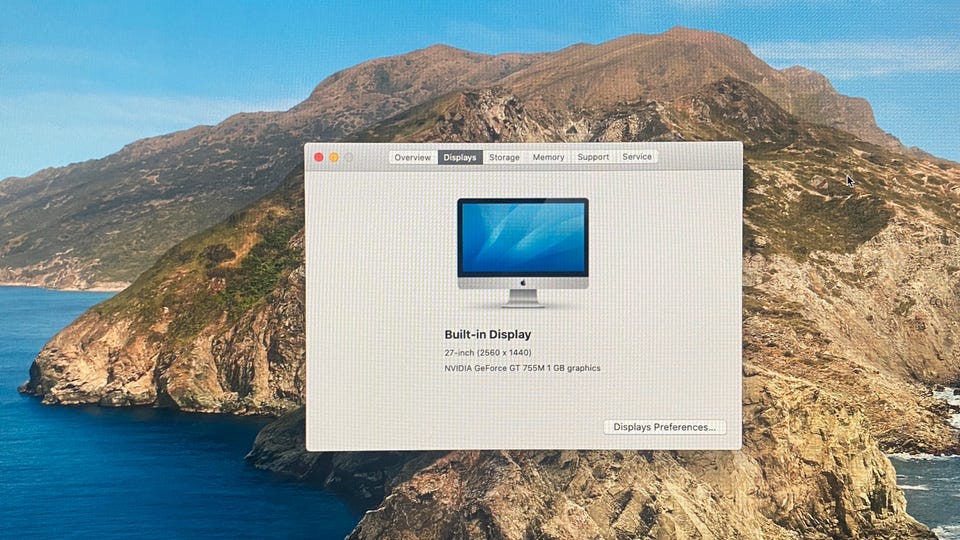Click the Displays Preferences button
960x540 pixels.
664,427
